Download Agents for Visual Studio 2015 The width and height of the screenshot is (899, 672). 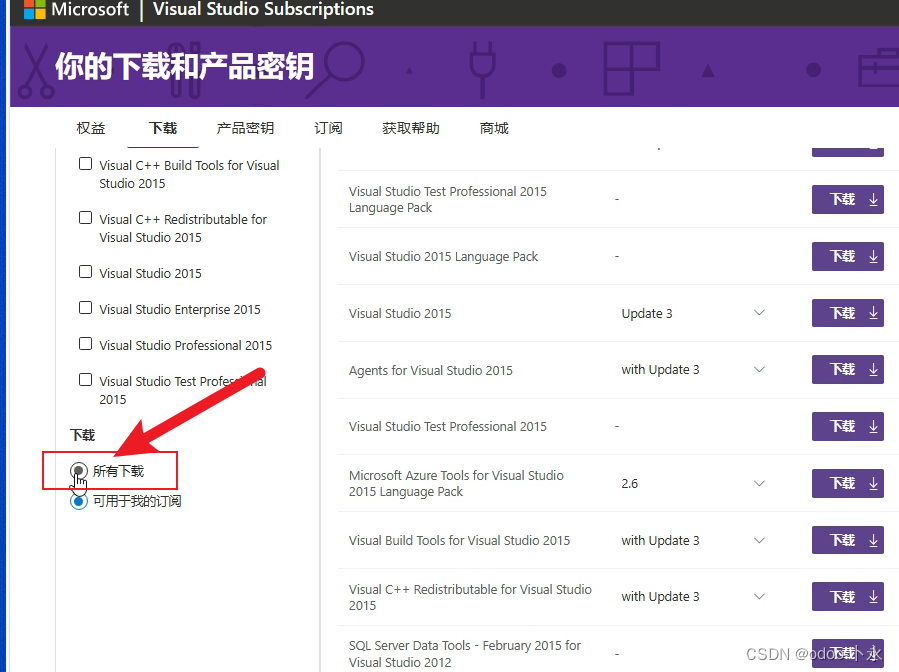(847, 369)
